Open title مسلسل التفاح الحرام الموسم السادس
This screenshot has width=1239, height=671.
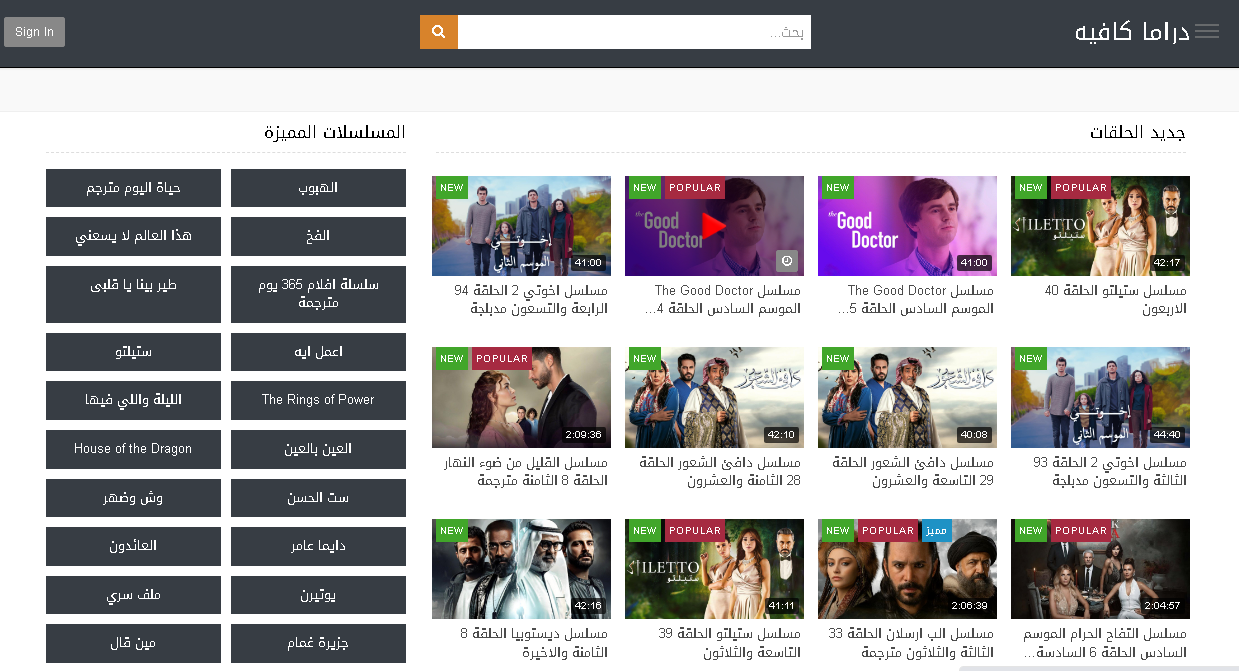pos(1105,643)
